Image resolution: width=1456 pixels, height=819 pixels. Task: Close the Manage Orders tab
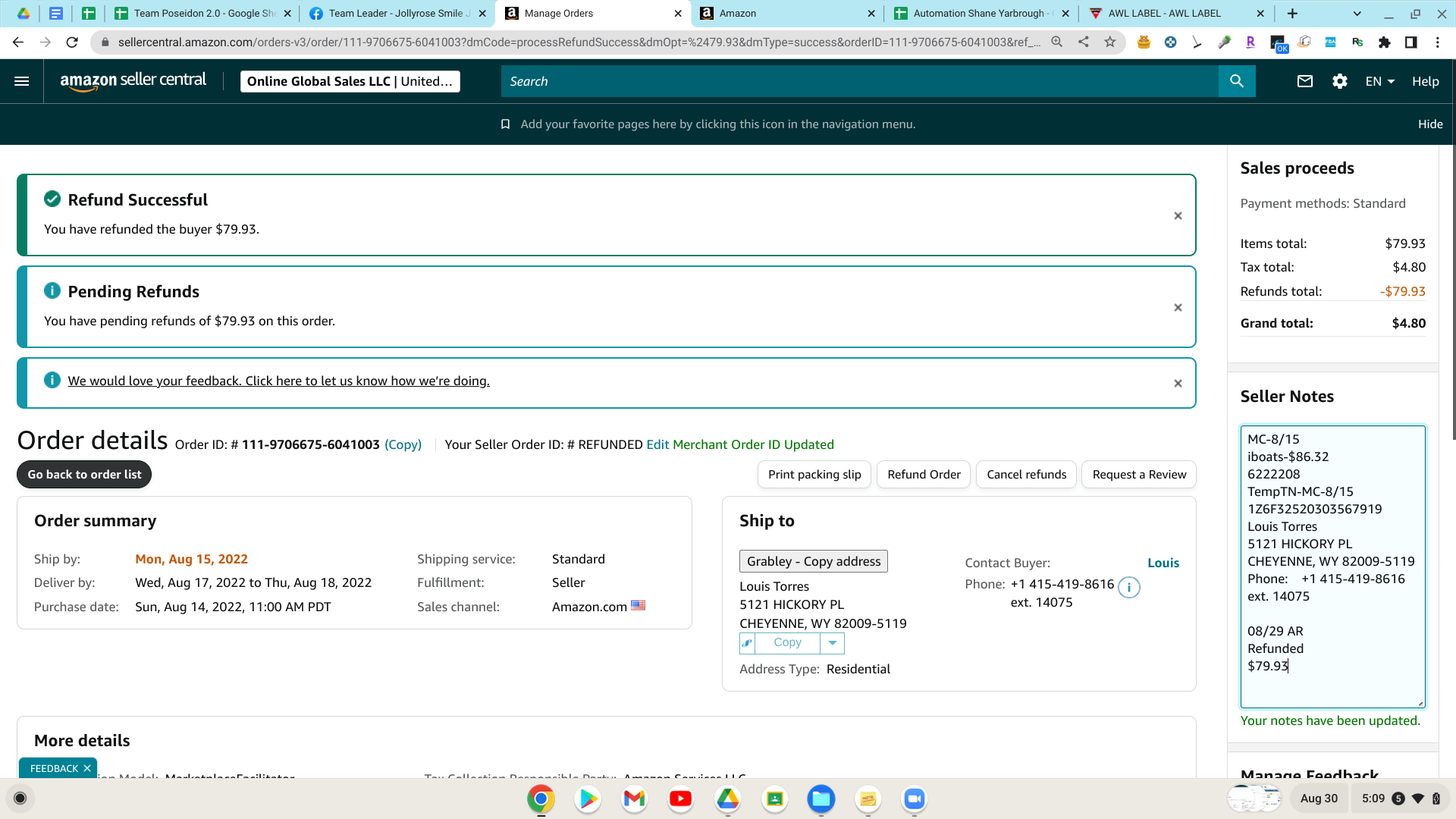click(678, 14)
